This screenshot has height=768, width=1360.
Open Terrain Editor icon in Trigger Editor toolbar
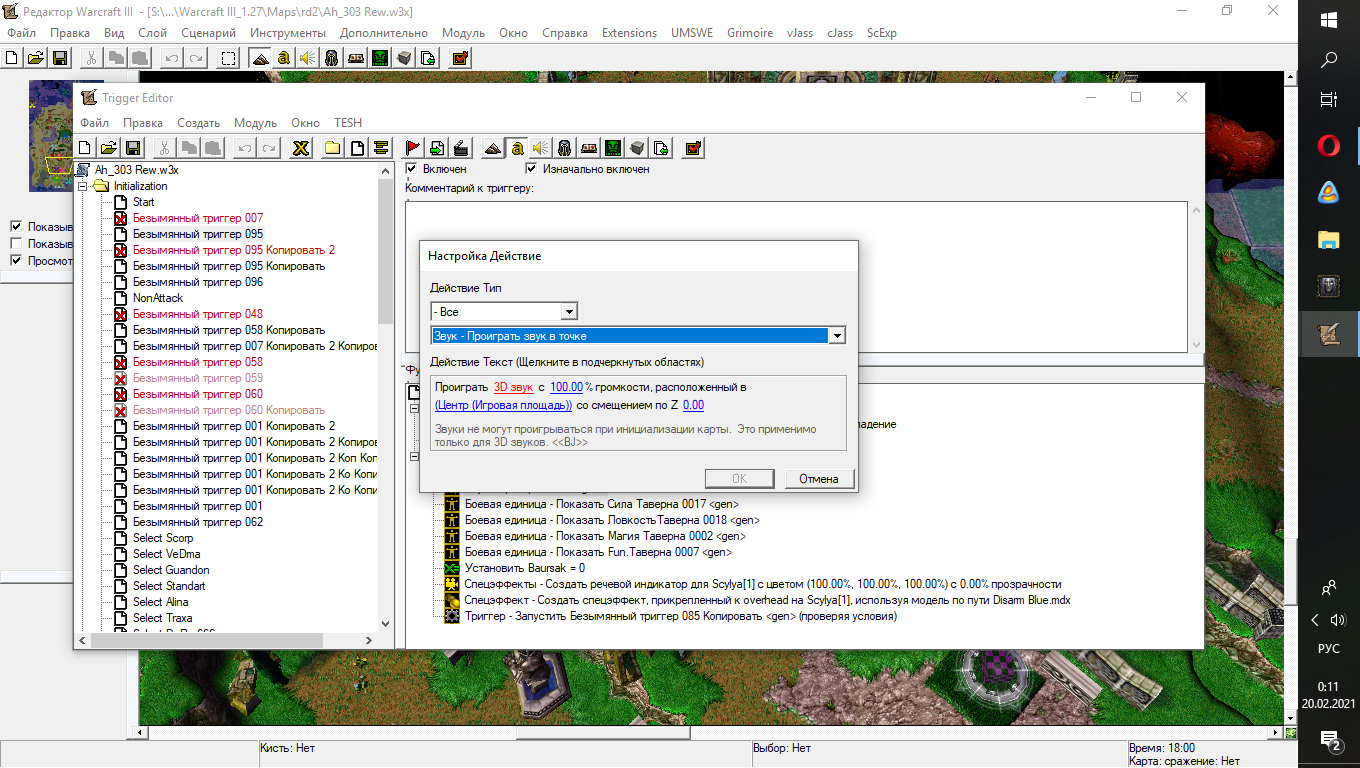(492, 148)
